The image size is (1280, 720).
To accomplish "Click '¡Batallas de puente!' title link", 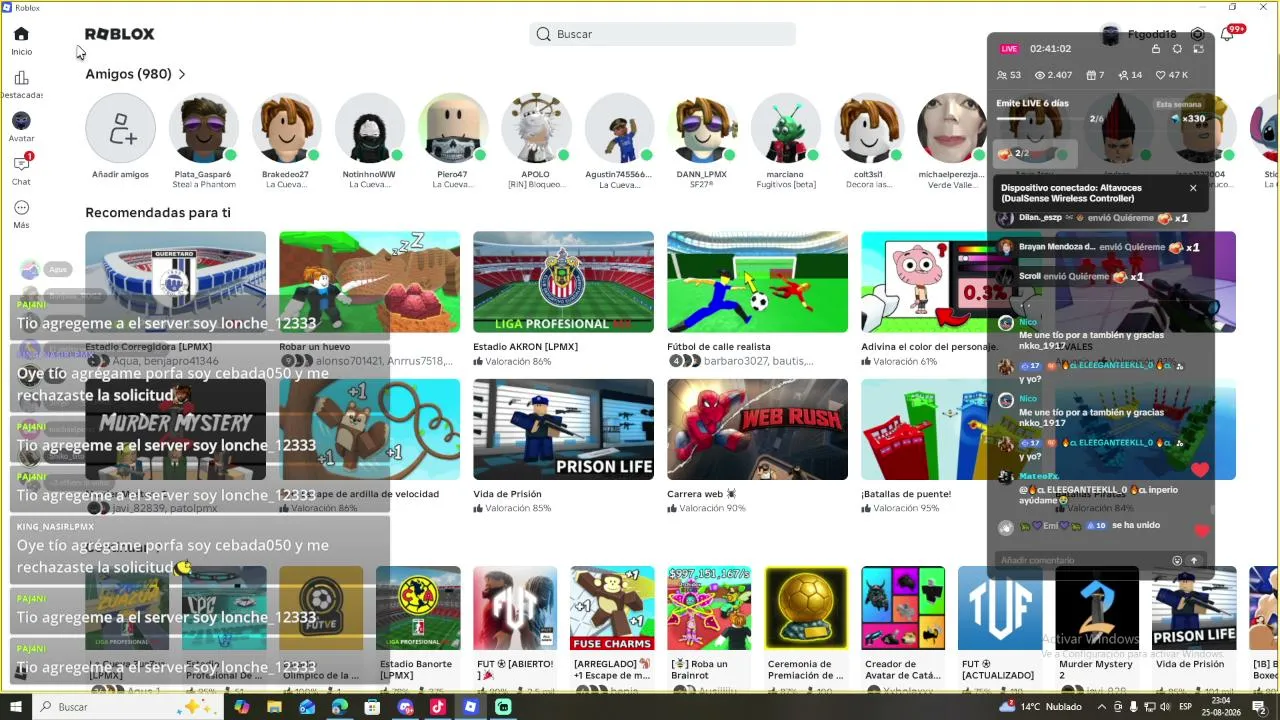I will pos(906,494).
